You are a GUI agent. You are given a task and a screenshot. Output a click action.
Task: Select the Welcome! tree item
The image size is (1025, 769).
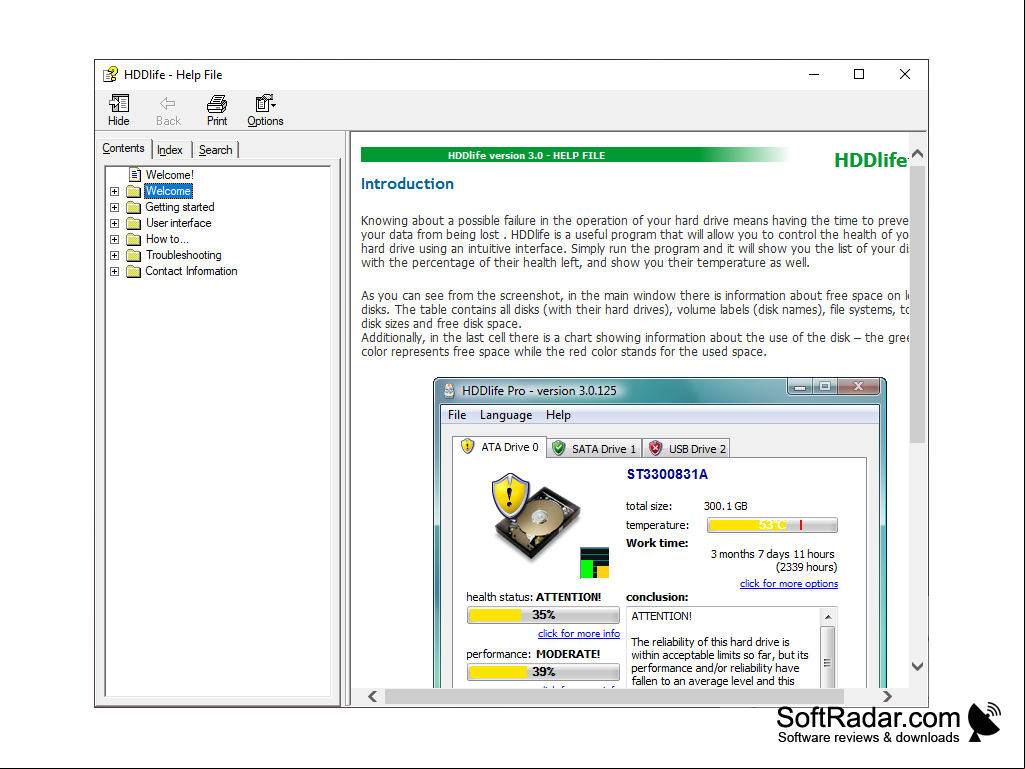coord(169,175)
